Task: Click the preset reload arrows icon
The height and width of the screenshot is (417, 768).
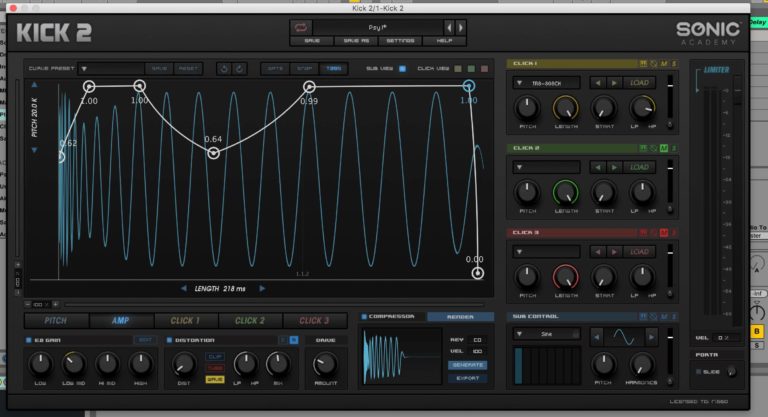Action: [x=301, y=26]
